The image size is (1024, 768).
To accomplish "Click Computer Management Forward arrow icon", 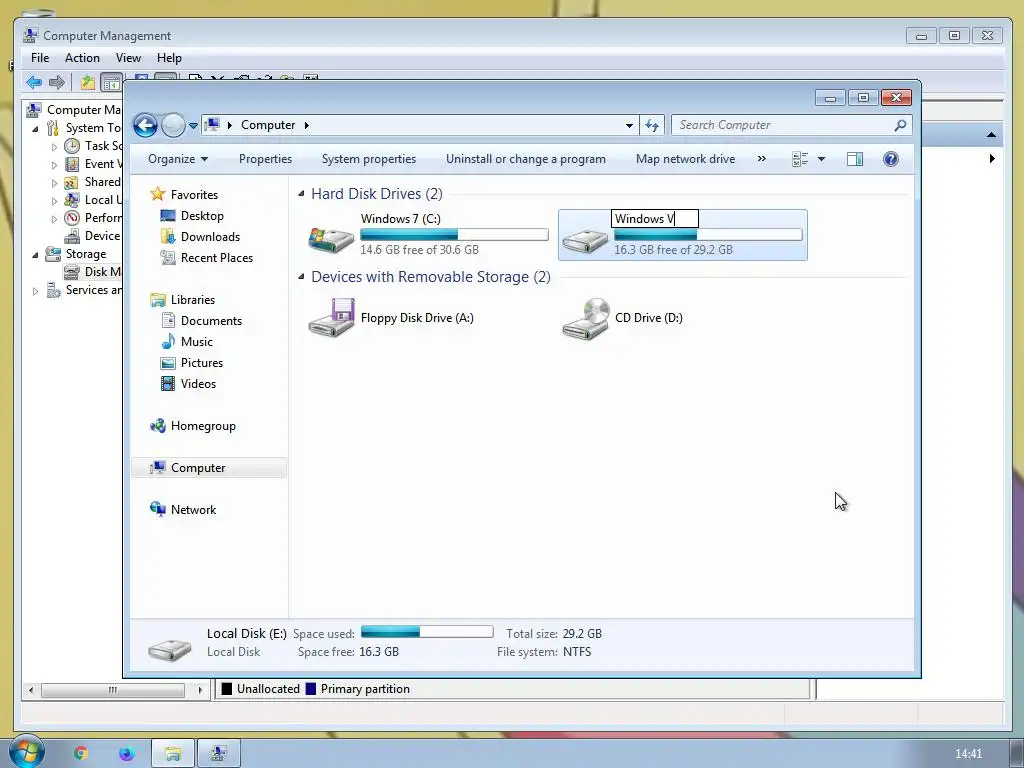I will coord(57,82).
